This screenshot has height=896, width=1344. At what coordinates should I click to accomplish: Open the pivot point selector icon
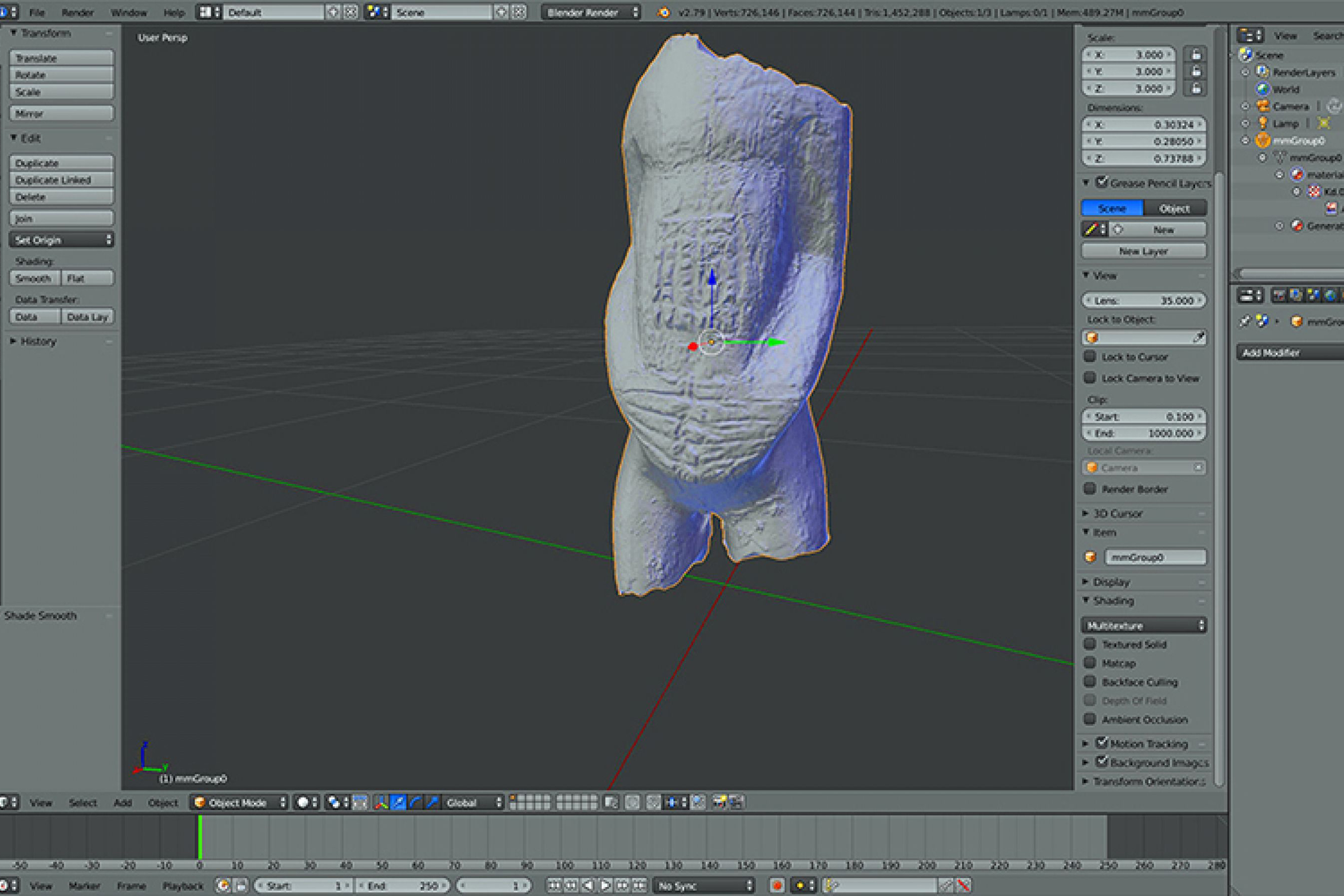(337, 802)
